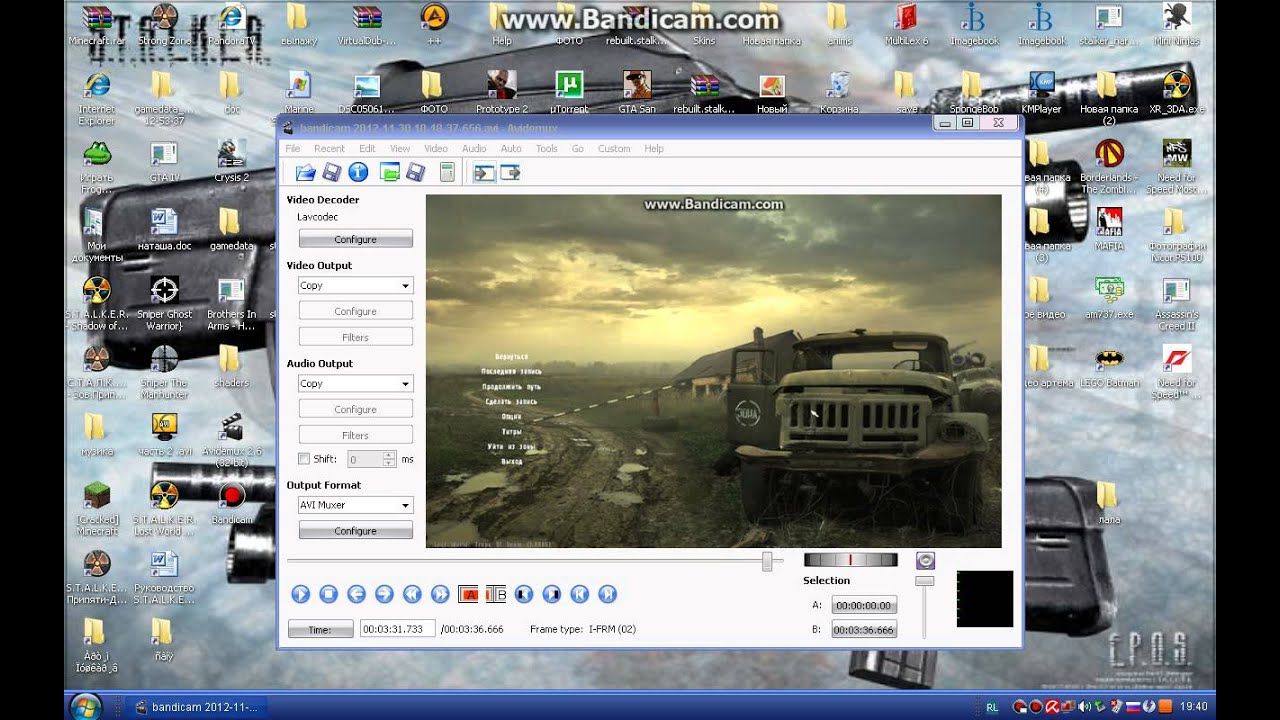Select the µTorrent desktop icon
Viewport: 1280px width, 720px height.
[x=569, y=91]
